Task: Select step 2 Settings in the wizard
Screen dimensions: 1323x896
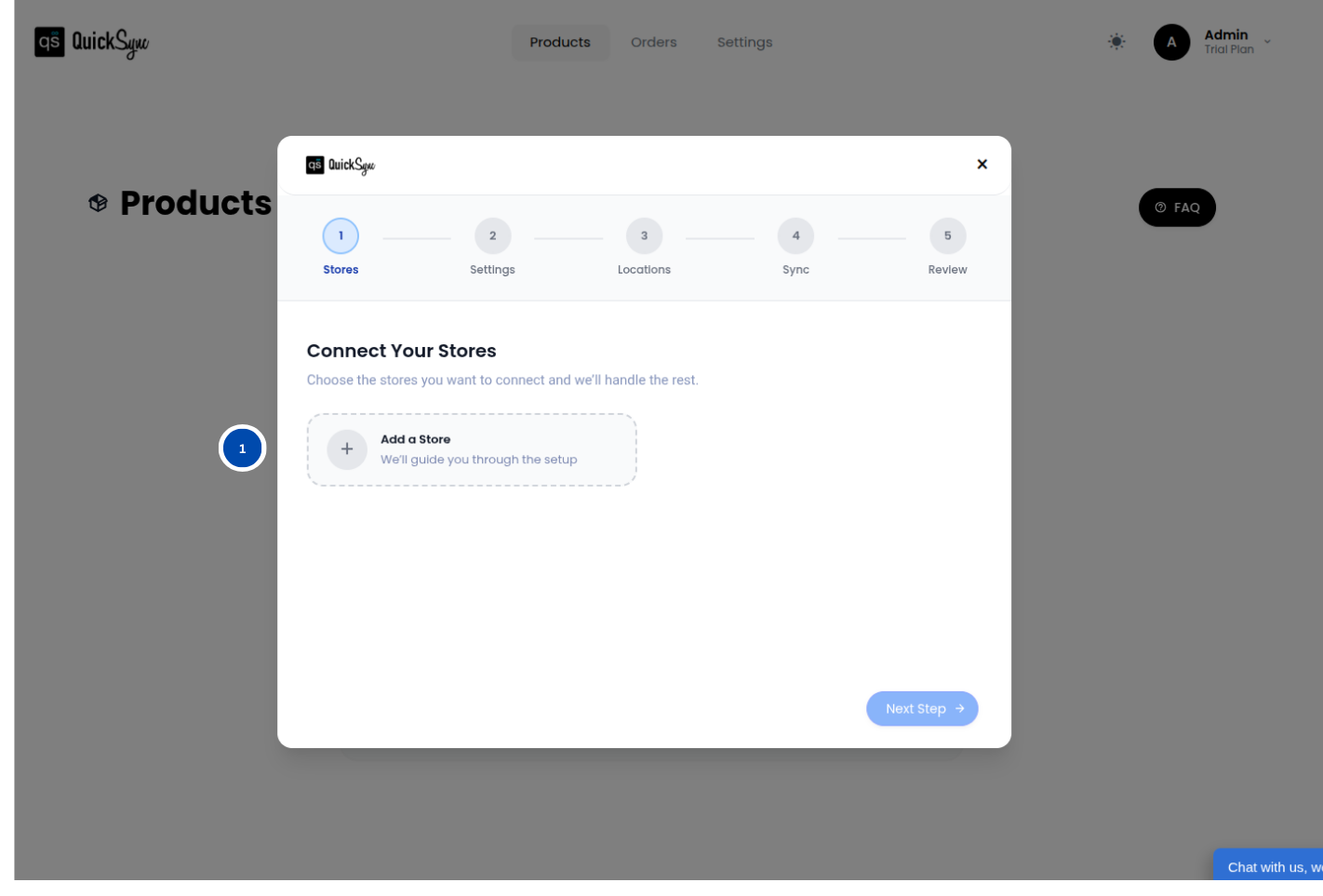Action: (x=492, y=235)
